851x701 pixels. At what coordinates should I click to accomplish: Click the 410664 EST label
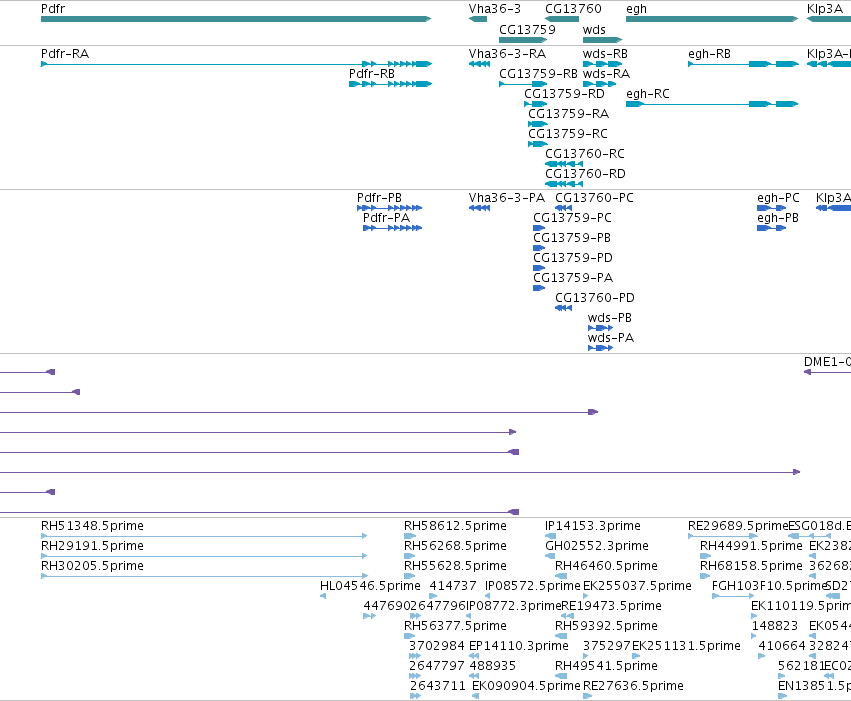782,646
